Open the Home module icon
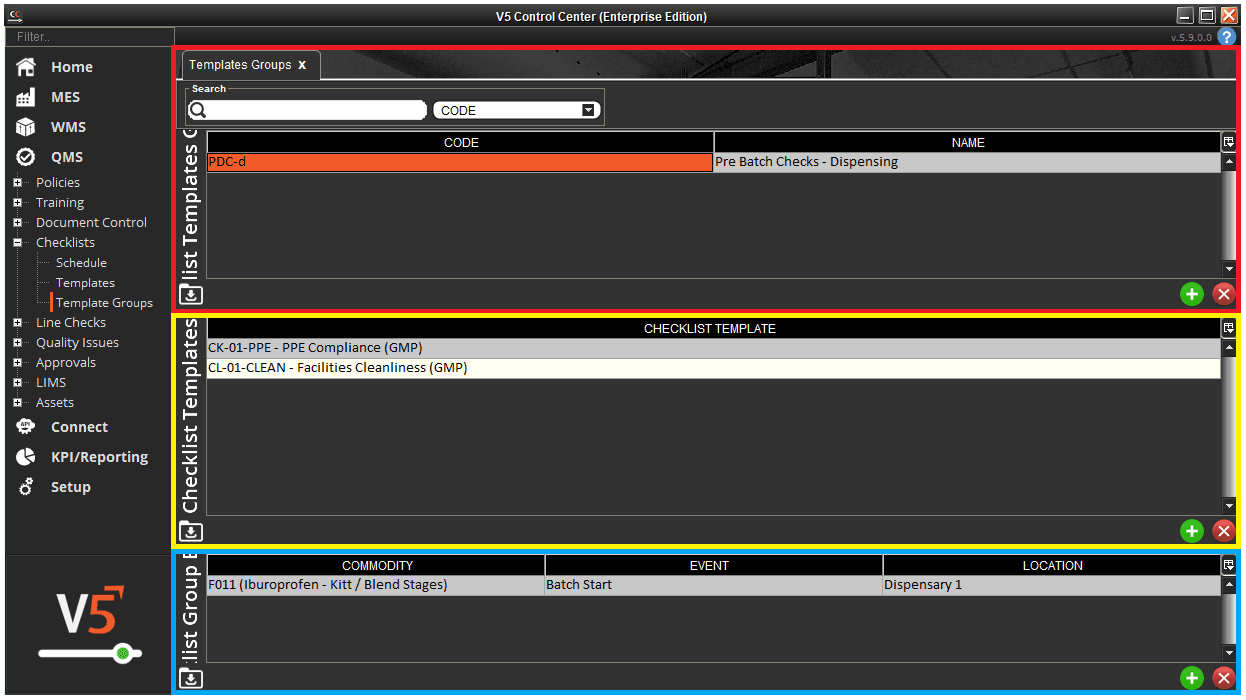Screen dimensions: 1246x700 [x=25, y=66]
